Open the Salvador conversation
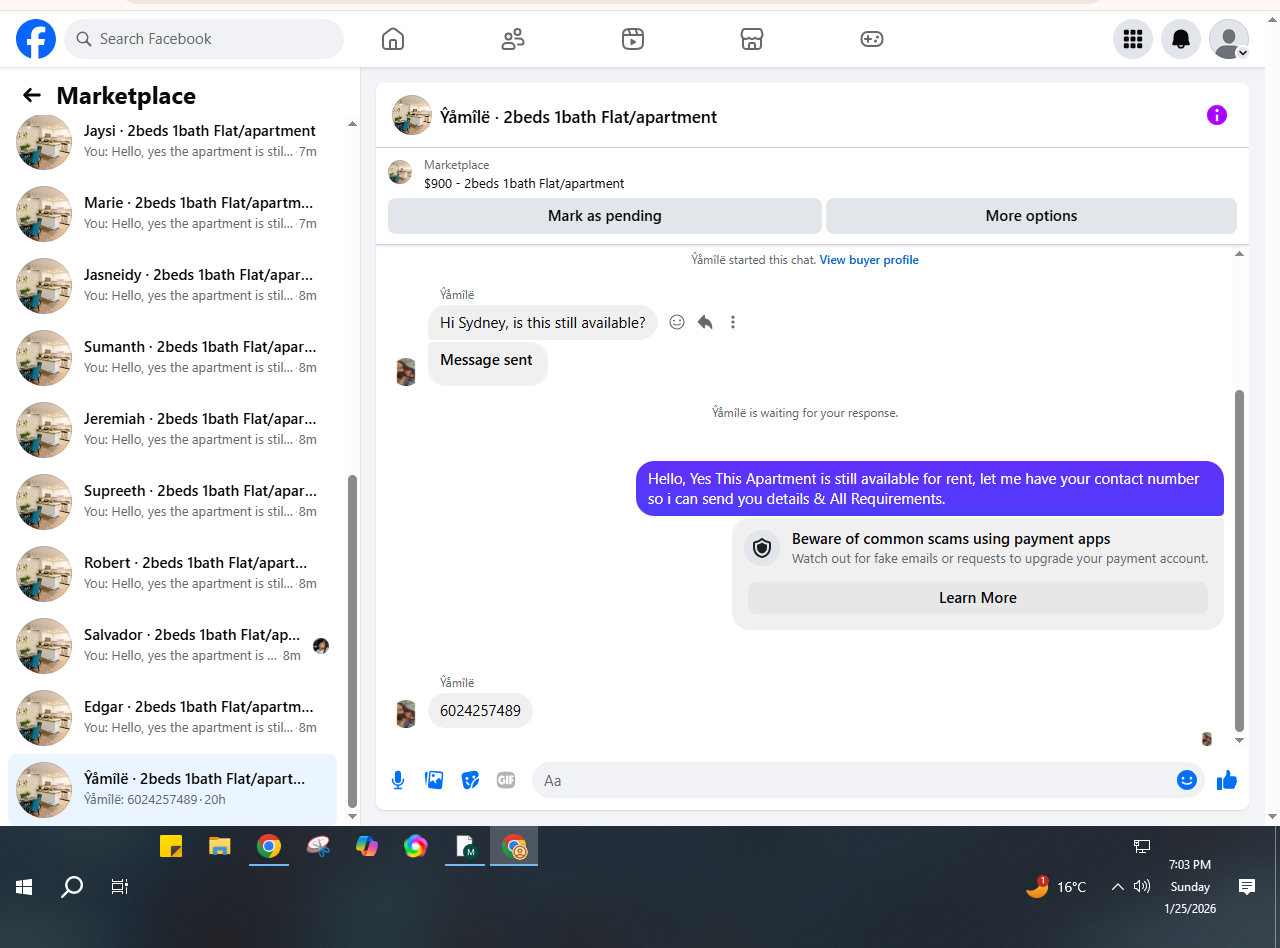This screenshot has height=948, width=1280. click(x=172, y=646)
